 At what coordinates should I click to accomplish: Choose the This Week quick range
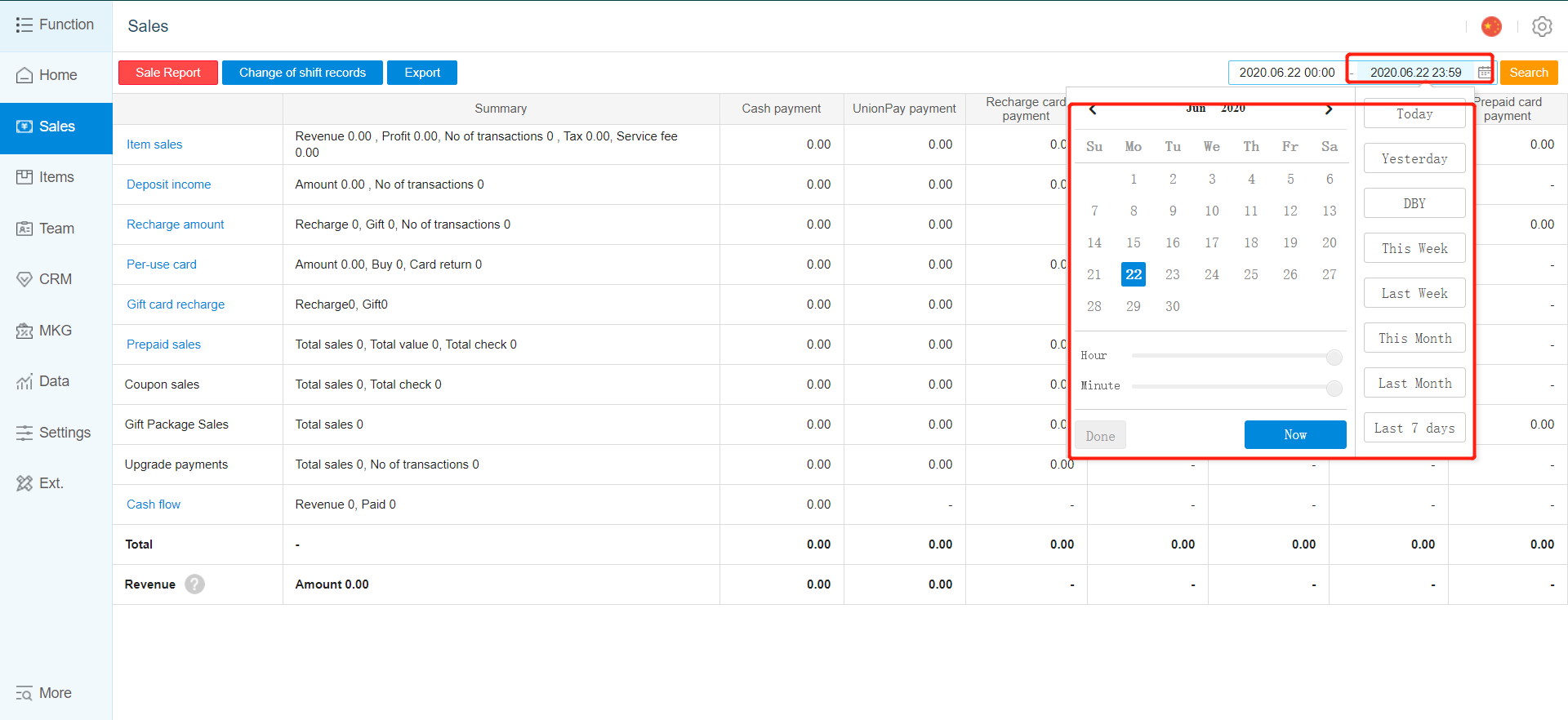[1414, 248]
